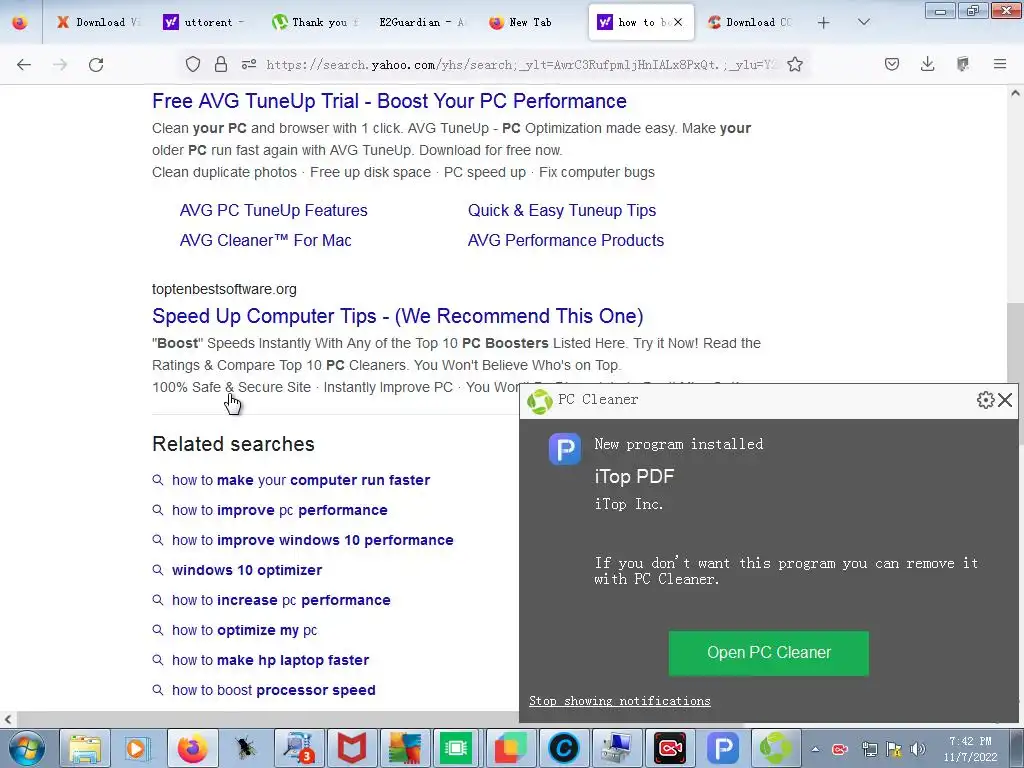Open AVG PC TuneUp Features link
Viewport: 1024px width, 768px height.
(x=274, y=210)
